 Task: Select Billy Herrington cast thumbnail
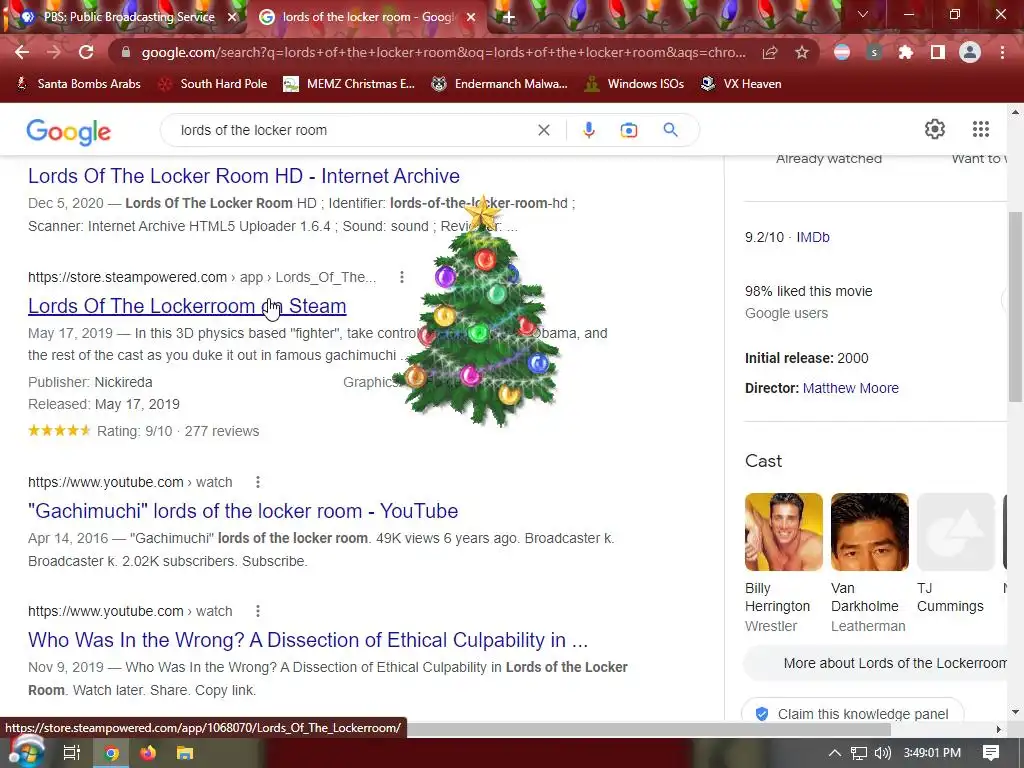(x=784, y=532)
